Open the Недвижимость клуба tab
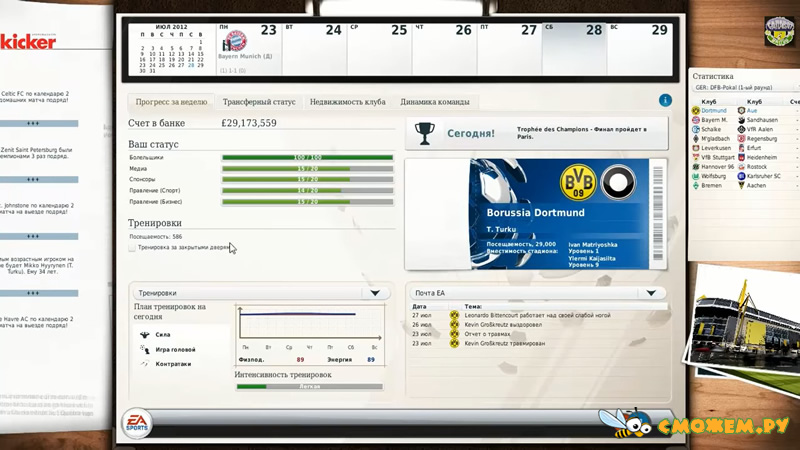Screen dimensions: 800x450 coord(347,102)
